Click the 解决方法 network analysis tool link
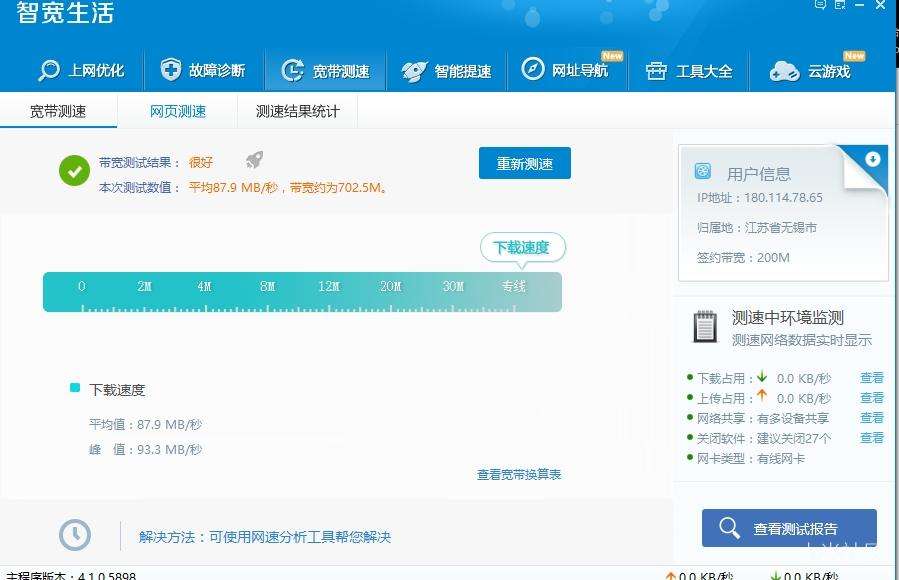 (265, 537)
